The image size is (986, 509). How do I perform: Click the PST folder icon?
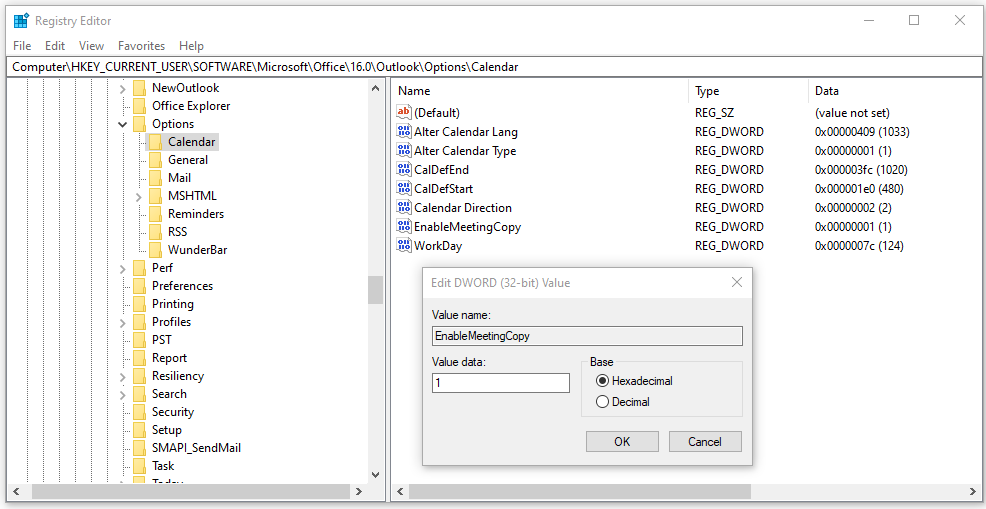click(140, 340)
